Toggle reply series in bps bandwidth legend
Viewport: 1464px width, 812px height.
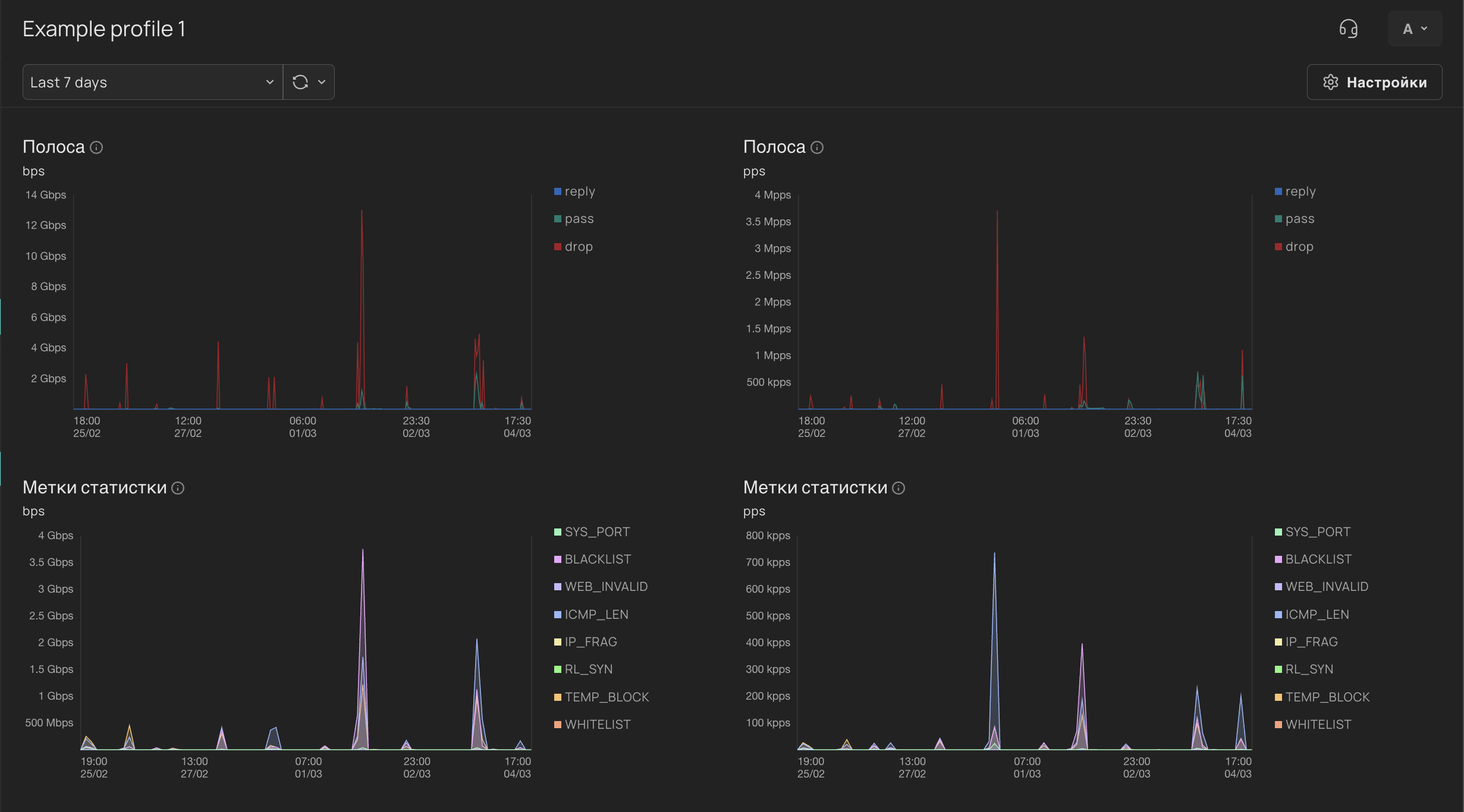579,191
